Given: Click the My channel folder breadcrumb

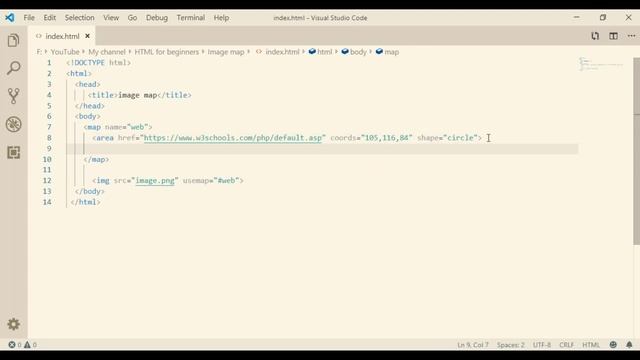Looking at the screenshot, I should tap(107, 52).
